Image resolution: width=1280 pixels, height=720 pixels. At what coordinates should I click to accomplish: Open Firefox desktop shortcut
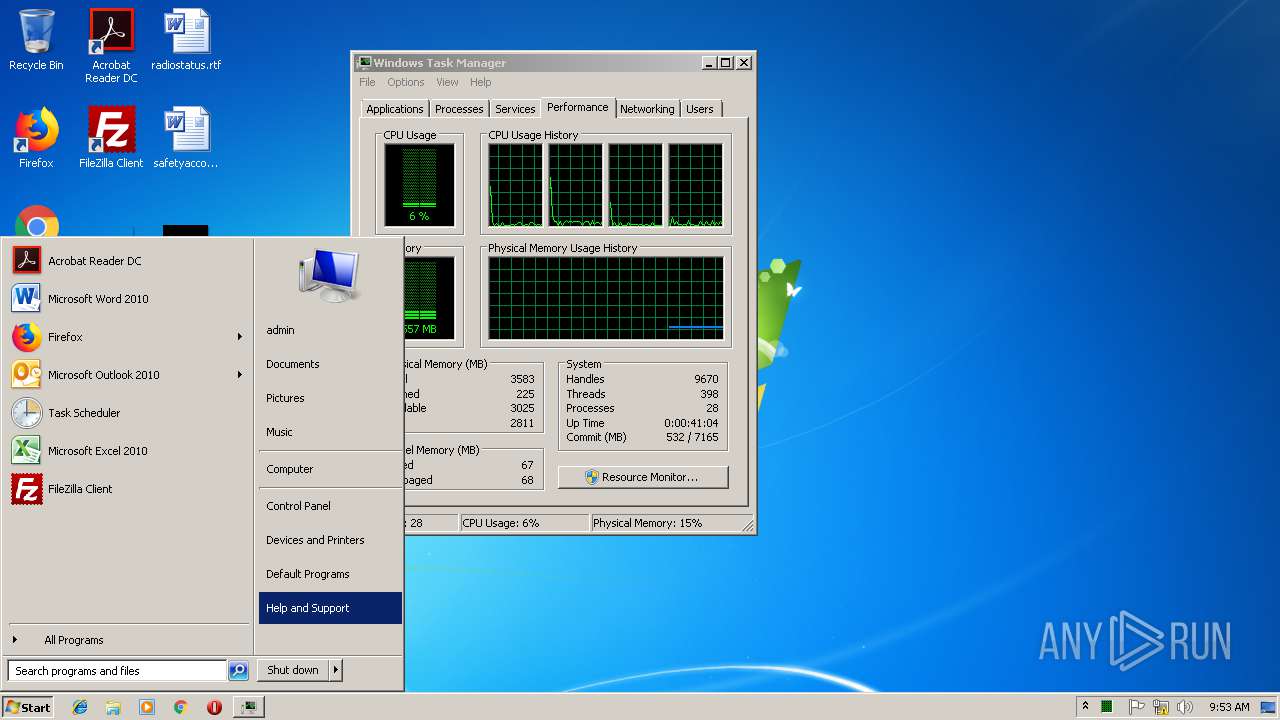click(x=36, y=138)
